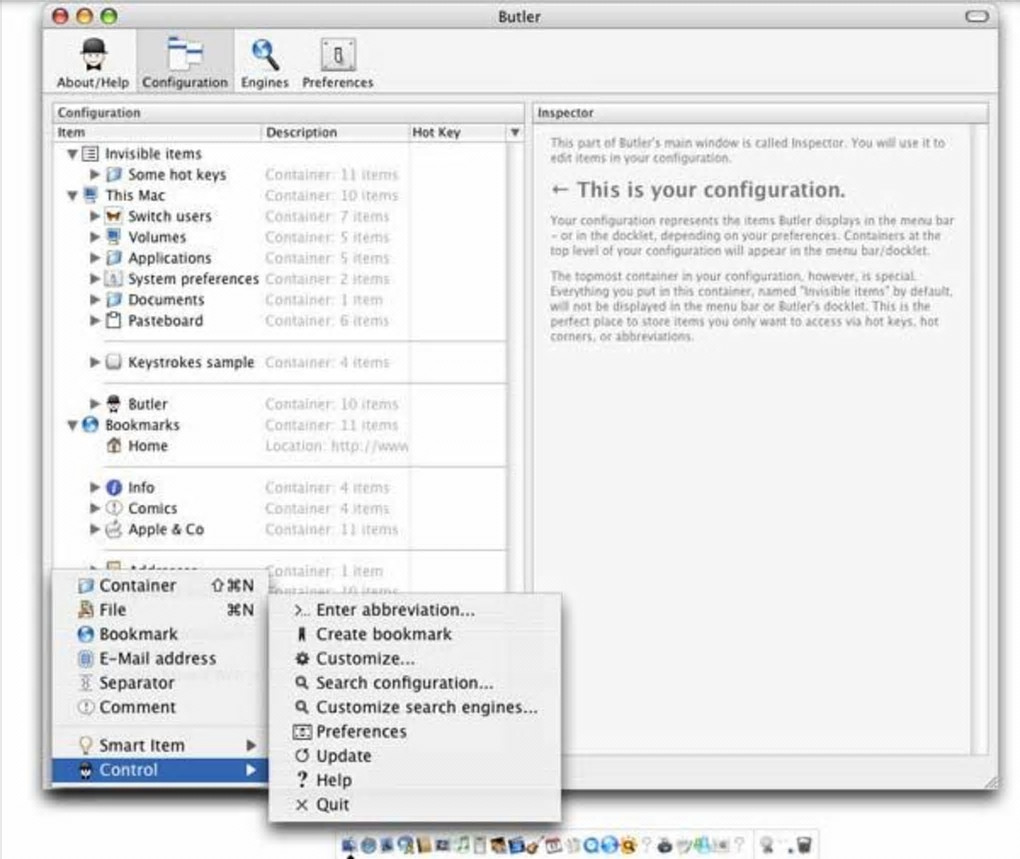Click the Apple & Co icon
The image size is (1020, 859).
pos(114,529)
